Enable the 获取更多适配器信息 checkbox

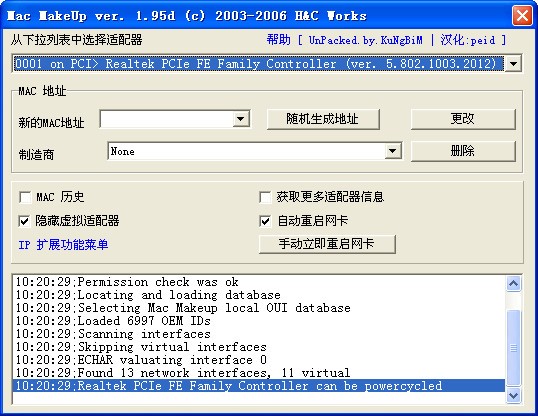point(265,197)
